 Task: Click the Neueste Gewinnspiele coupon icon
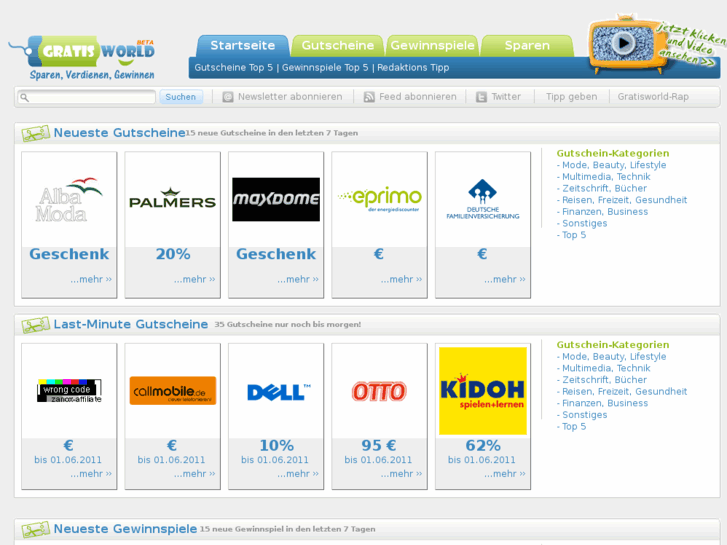pos(36,530)
